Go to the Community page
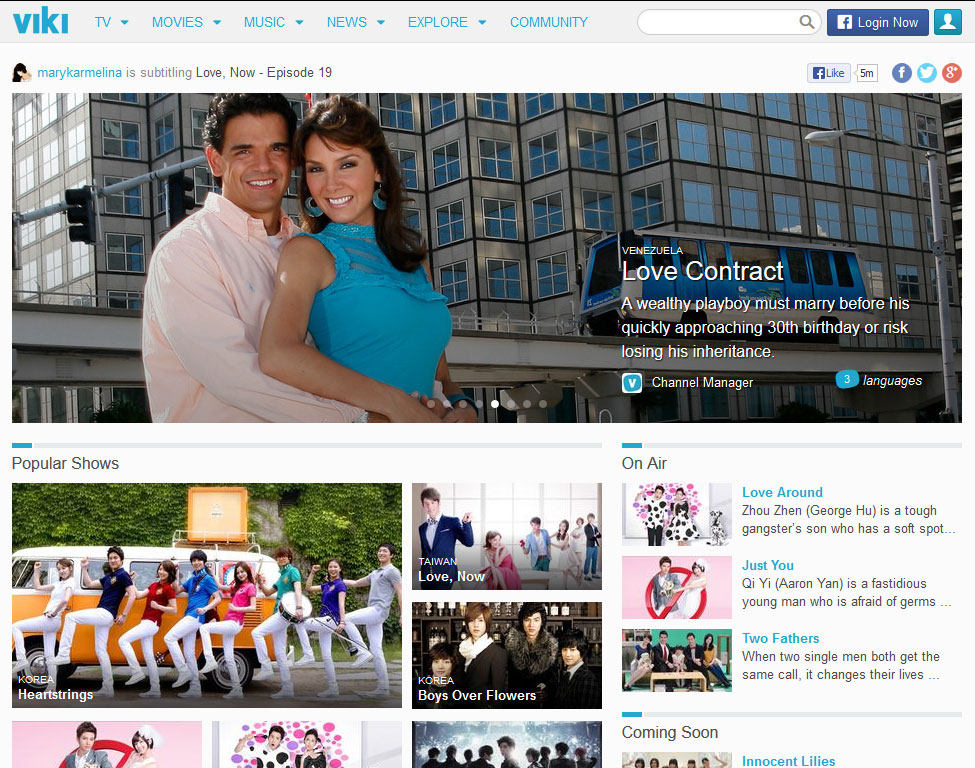The height and width of the screenshot is (768, 975). coord(548,22)
